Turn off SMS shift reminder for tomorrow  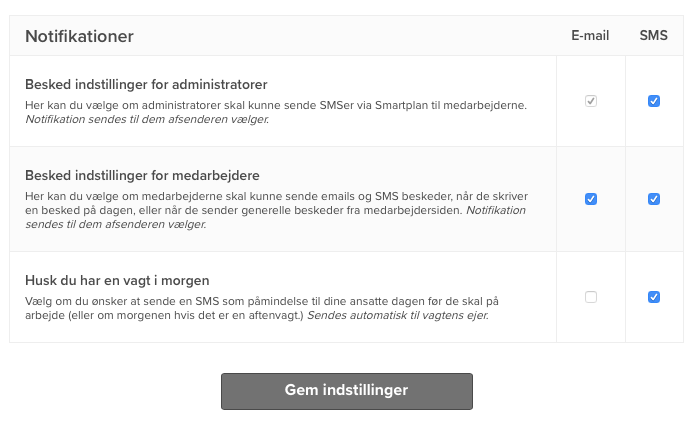point(654,297)
